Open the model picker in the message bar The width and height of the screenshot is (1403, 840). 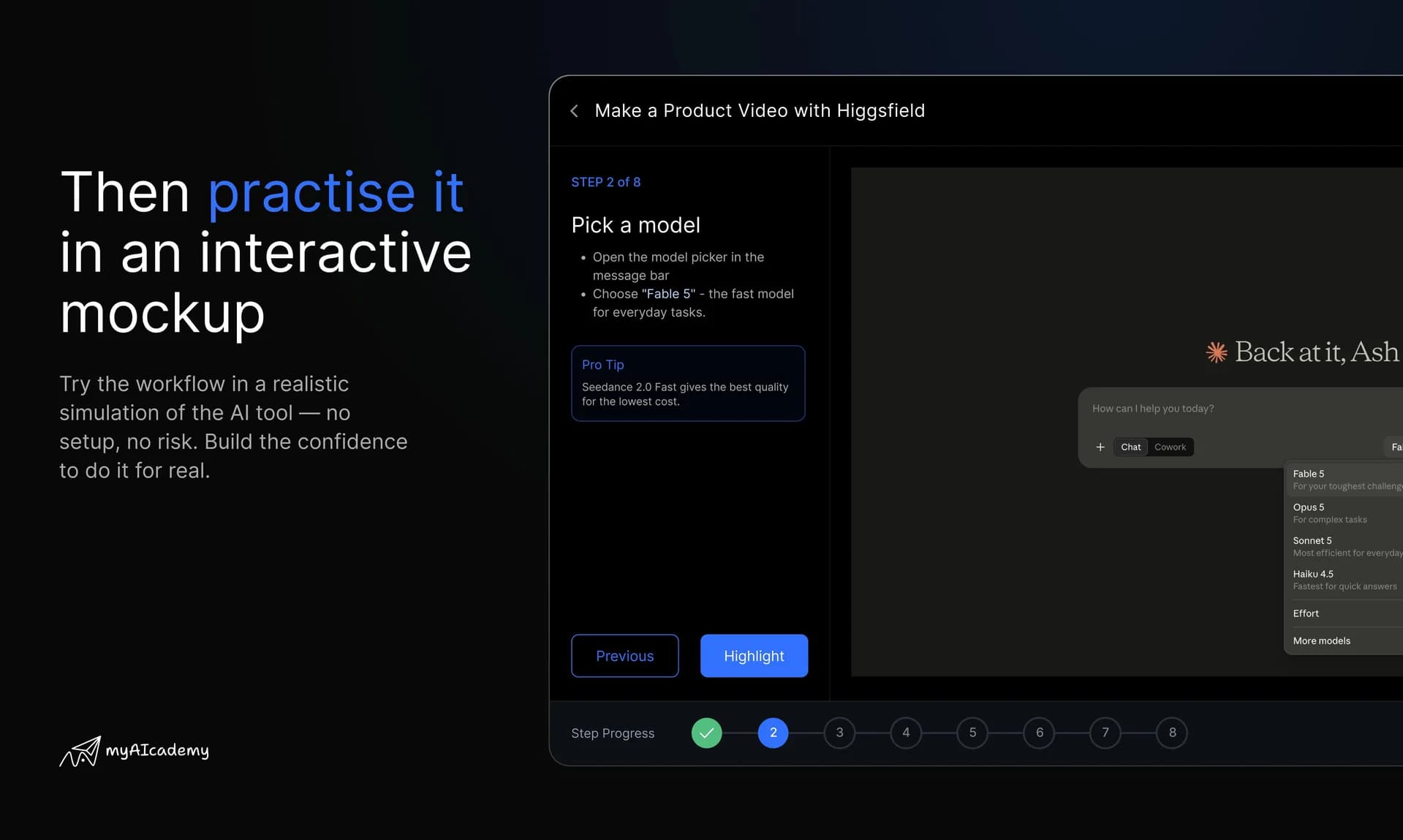pos(1394,447)
